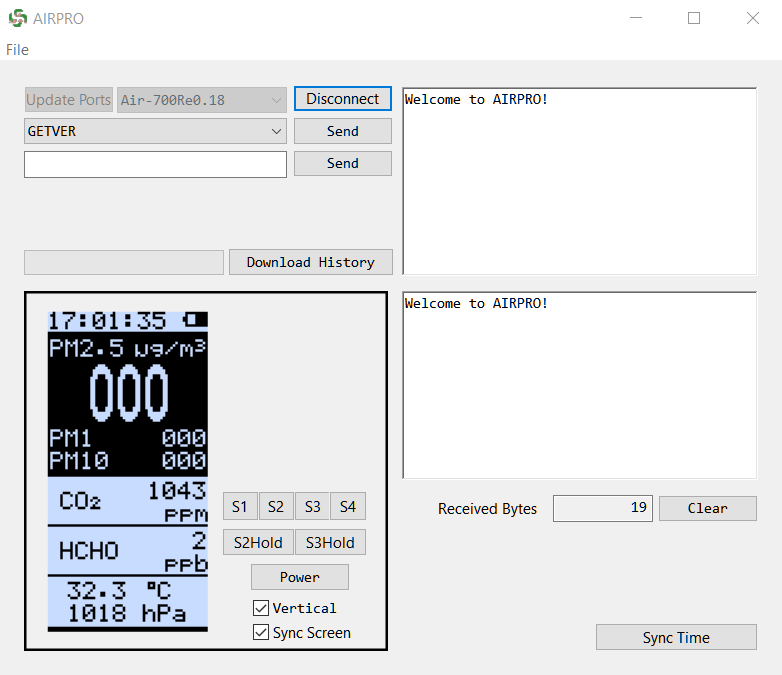Click the Clear button
The height and width of the screenshot is (675, 782).
coord(708,508)
